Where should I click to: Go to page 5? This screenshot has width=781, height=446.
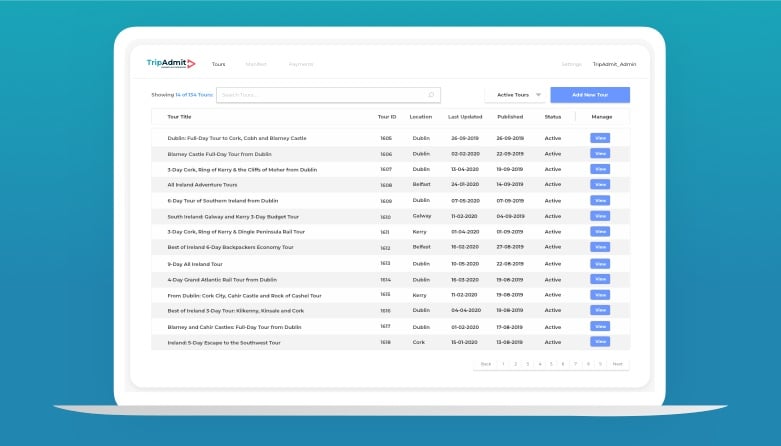click(x=551, y=364)
